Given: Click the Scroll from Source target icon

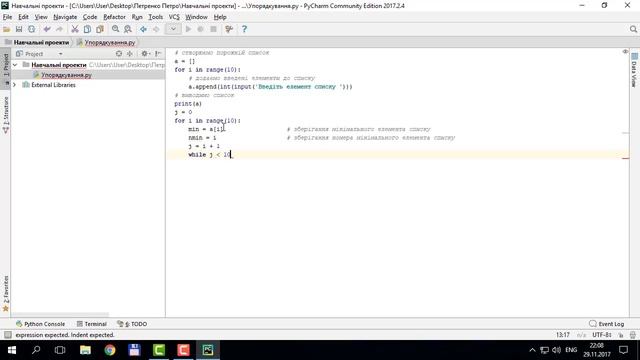Looking at the screenshot, I should tap(119, 54).
